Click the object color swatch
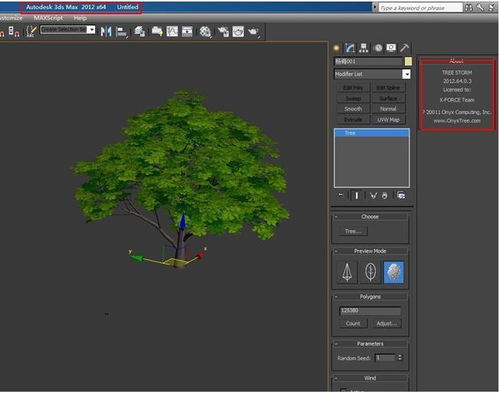This screenshot has height=394, width=500. [408, 61]
